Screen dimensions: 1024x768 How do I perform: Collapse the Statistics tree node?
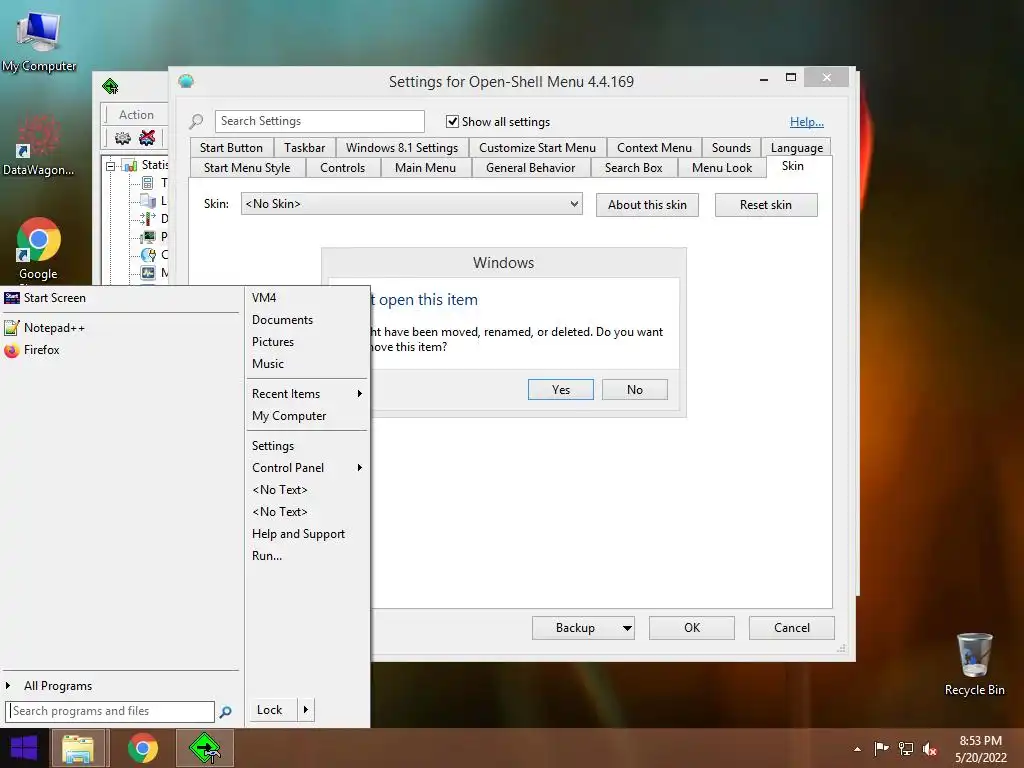111,166
